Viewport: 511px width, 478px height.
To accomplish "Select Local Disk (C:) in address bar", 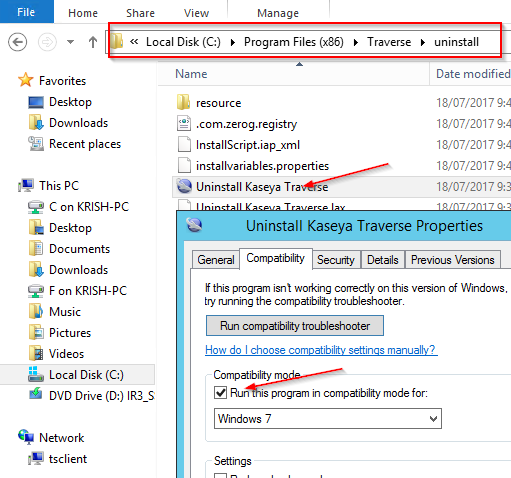I will tap(183, 42).
